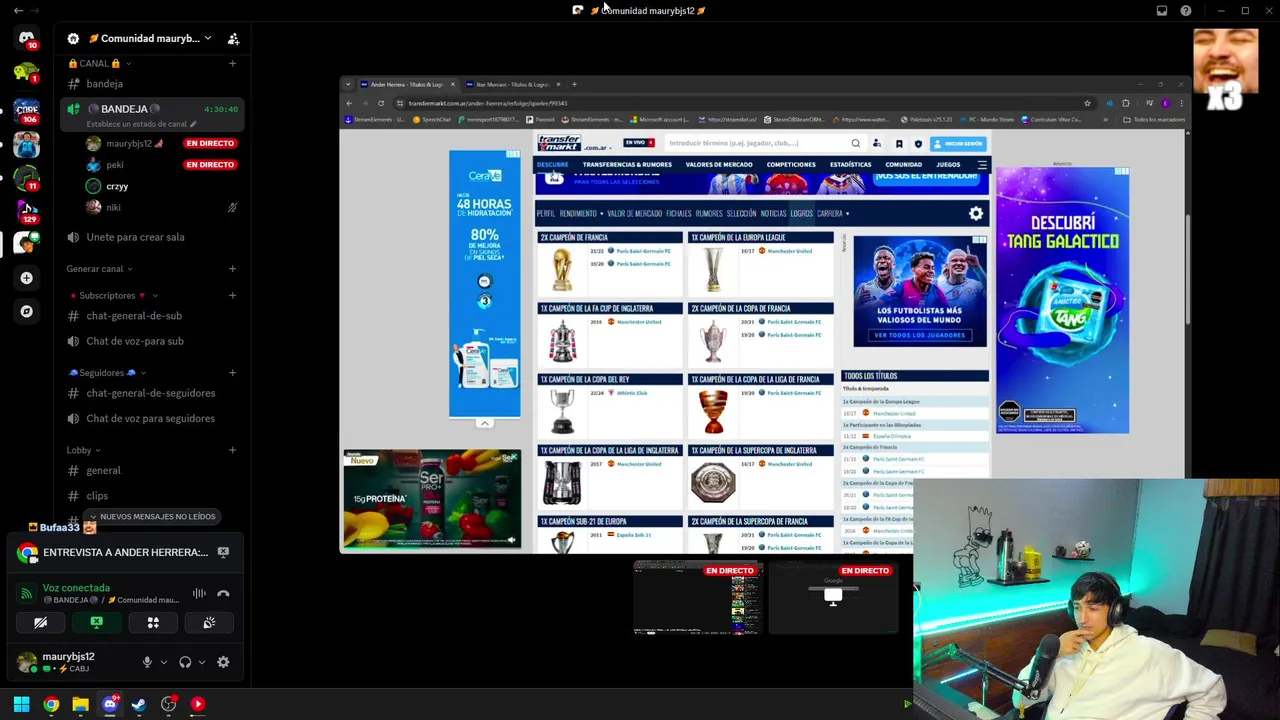Image resolution: width=1280 pixels, height=720 pixels.
Task: Open Transfermarkt hamburger menu icon
Action: coord(982,164)
